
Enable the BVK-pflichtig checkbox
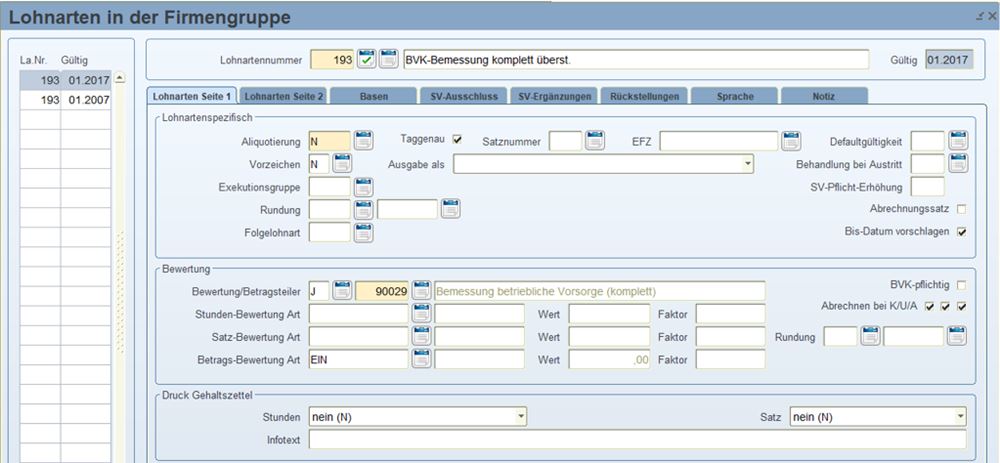962,285
